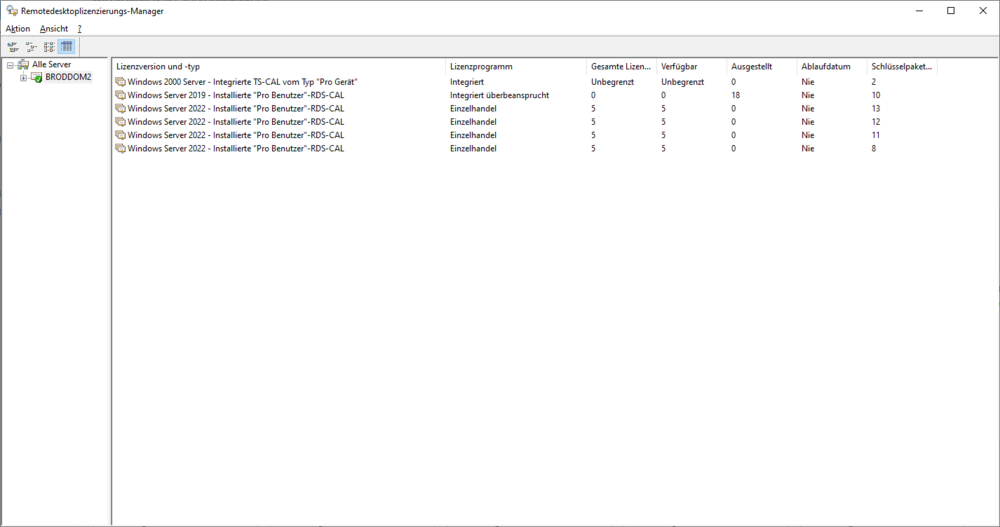Click the BRODDOM2 server icon with green check

[36, 78]
